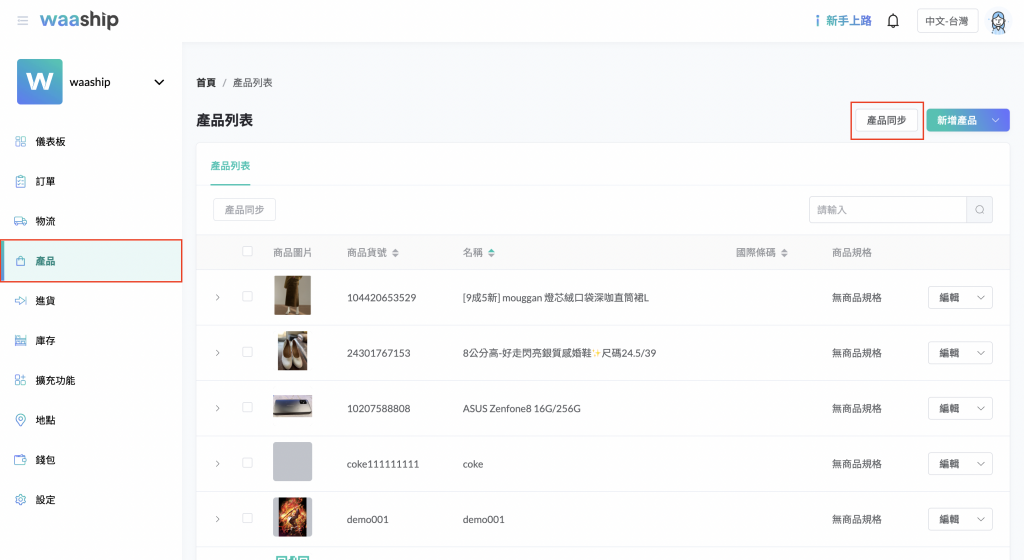This screenshot has width=1024, height=560.
Task: Expand the waaship workspace dropdown
Action: 159,82
